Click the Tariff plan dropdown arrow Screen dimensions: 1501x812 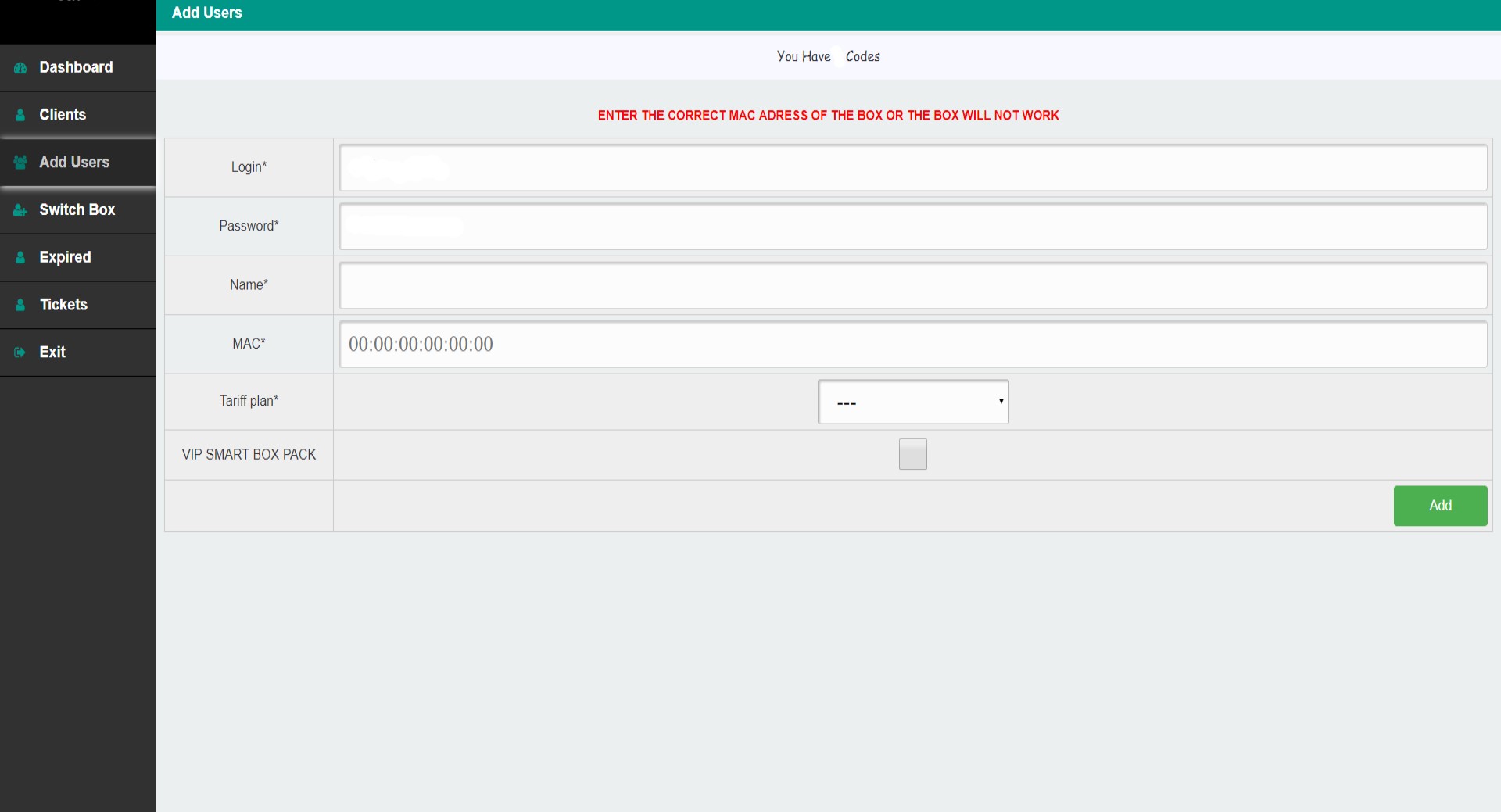(1001, 401)
